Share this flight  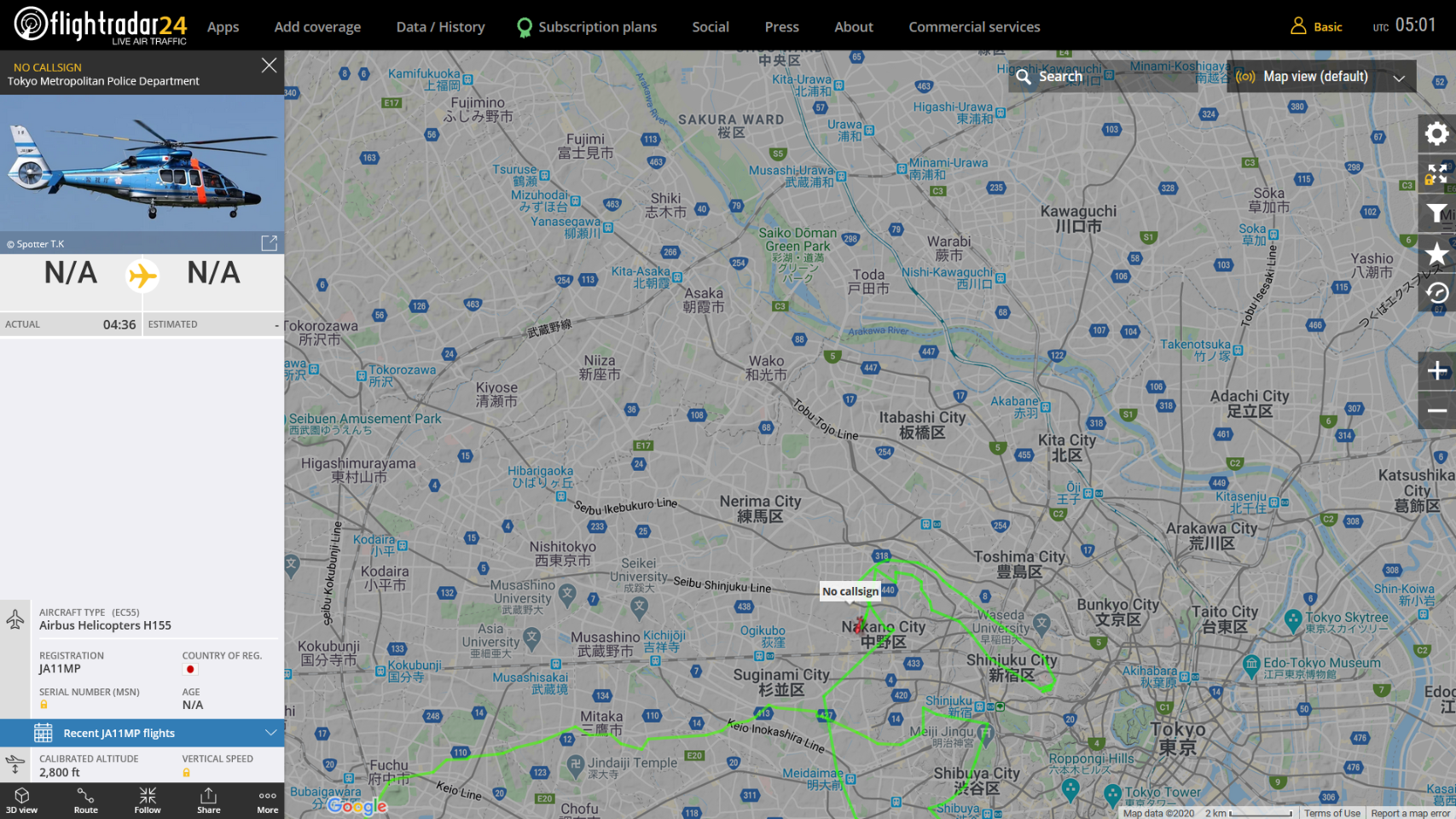point(209,801)
